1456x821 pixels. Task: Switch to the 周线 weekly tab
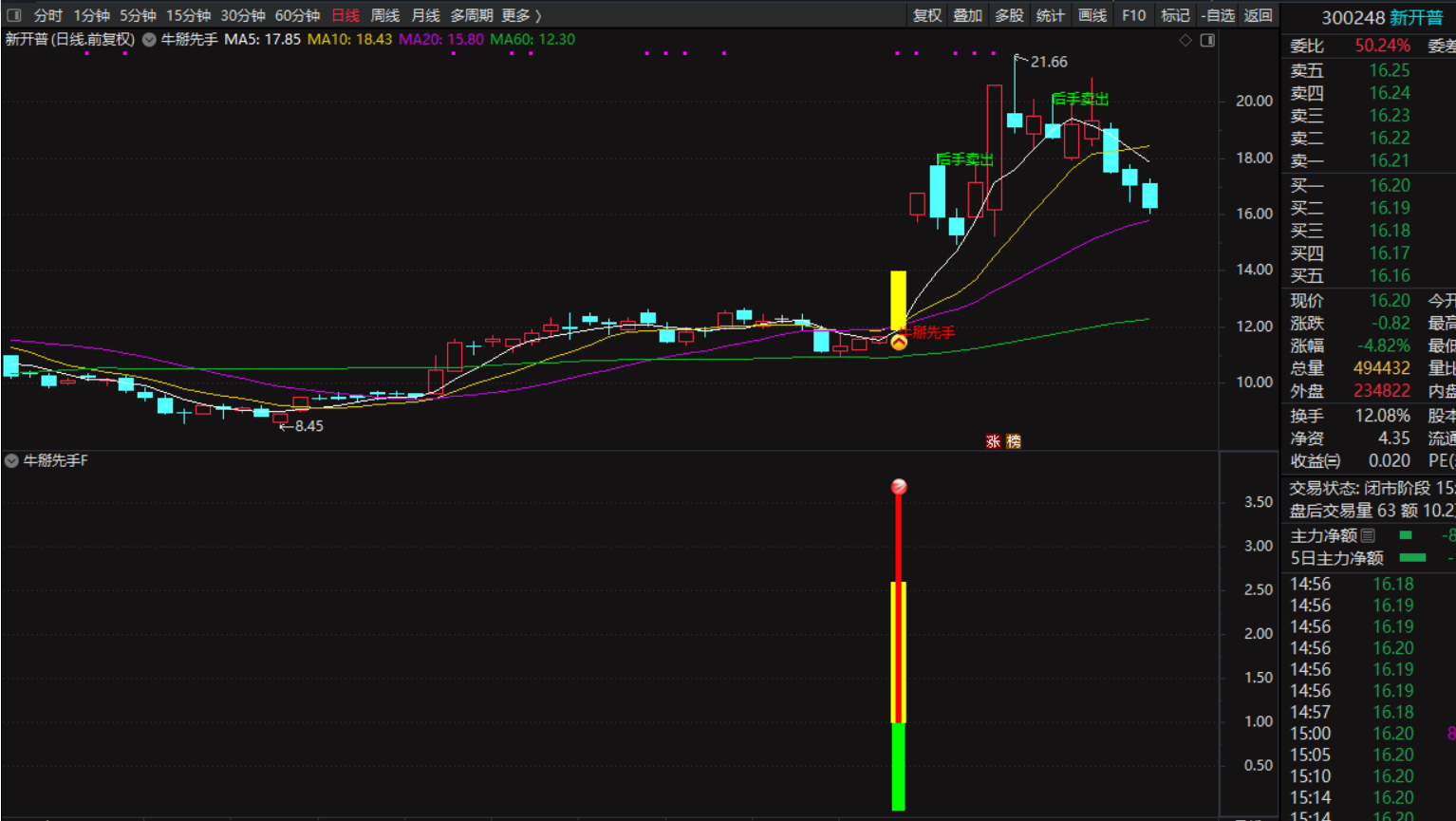[384, 15]
